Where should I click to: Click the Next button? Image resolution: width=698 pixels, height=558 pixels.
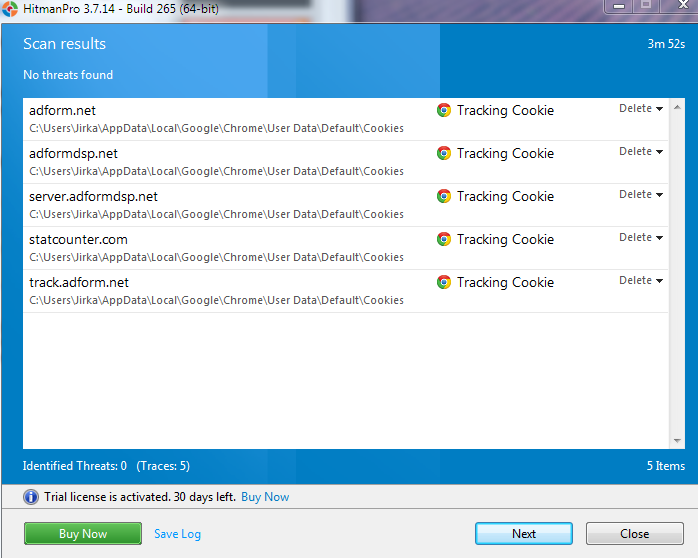(524, 534)
